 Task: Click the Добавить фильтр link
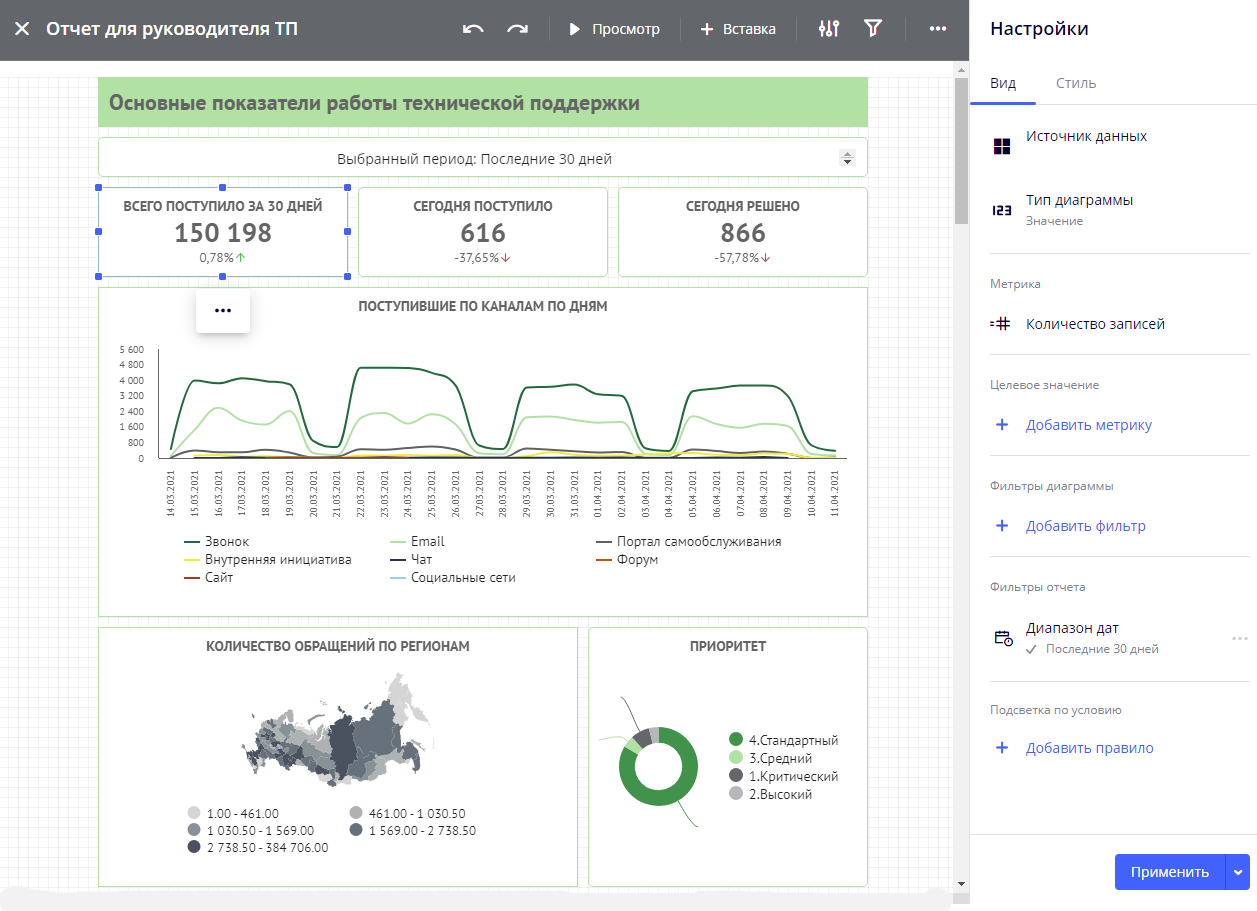[x=1085, y=526]
